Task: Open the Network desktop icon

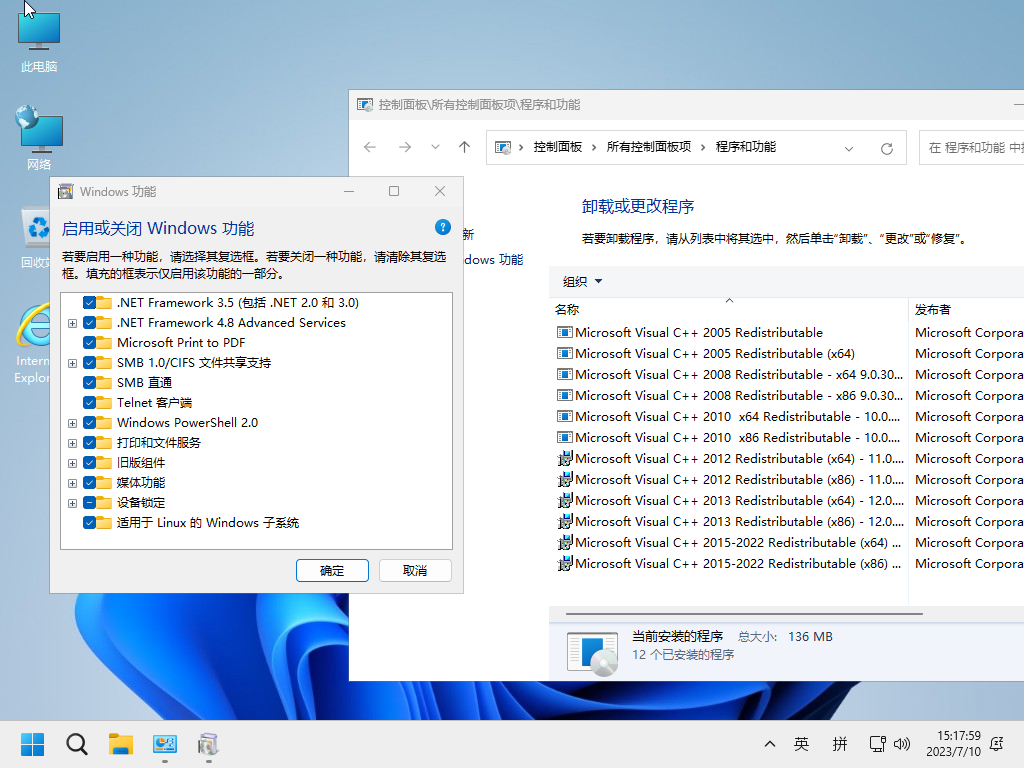Action: tap(39, 138)
